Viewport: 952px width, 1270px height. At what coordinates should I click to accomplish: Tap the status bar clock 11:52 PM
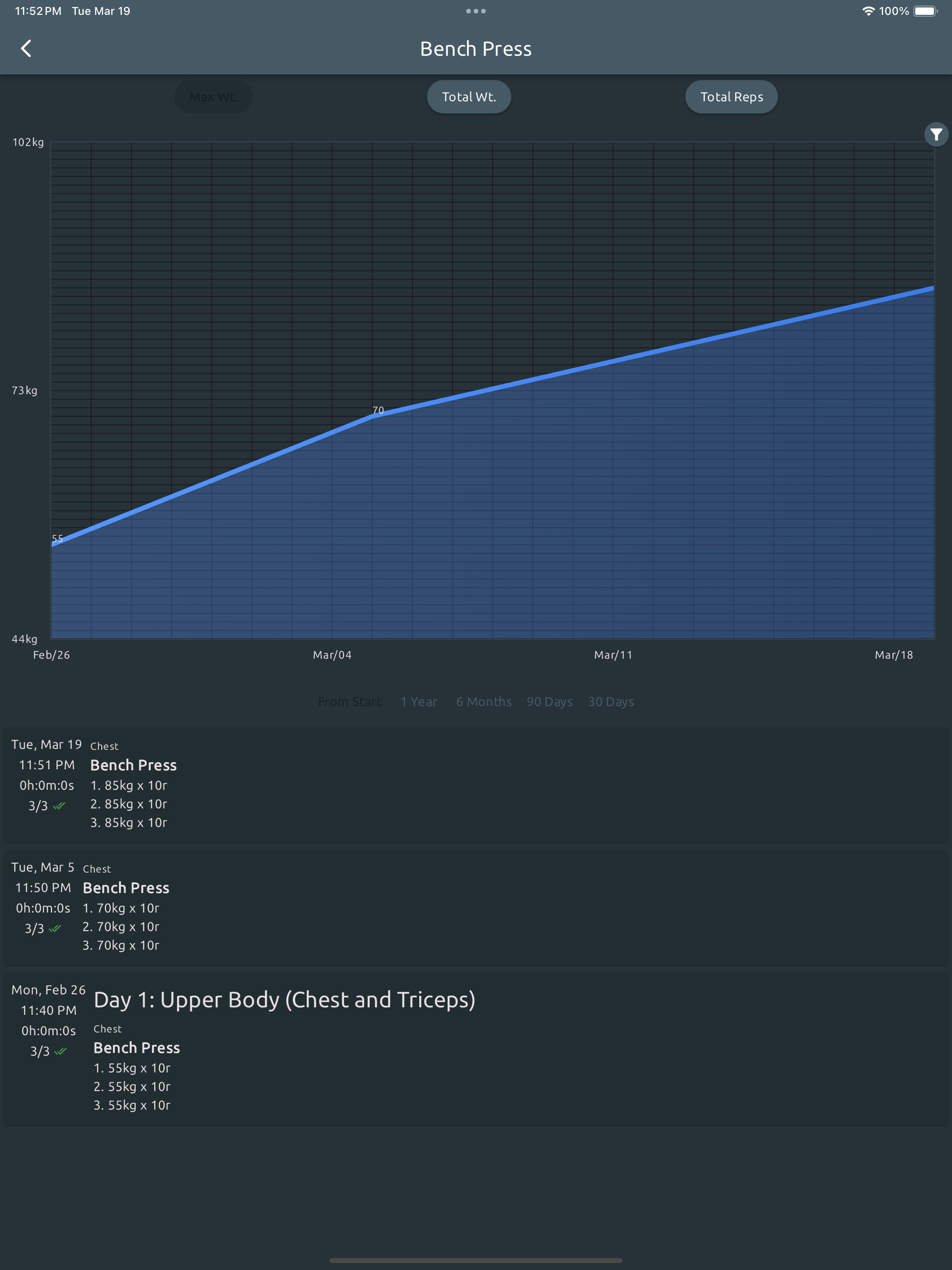click(38, 11)
